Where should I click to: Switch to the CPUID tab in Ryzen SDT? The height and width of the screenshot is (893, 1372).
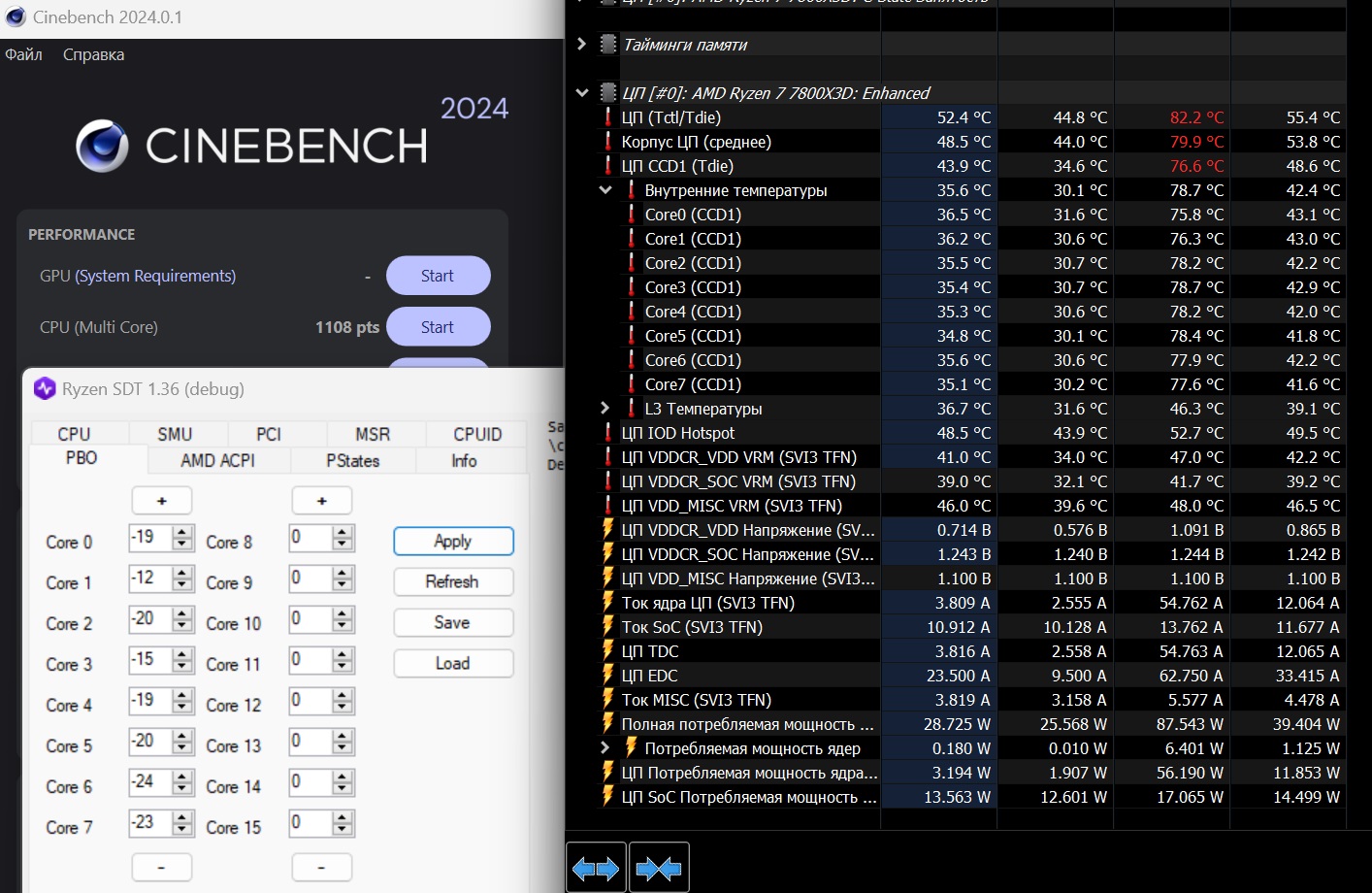point(477,434)
